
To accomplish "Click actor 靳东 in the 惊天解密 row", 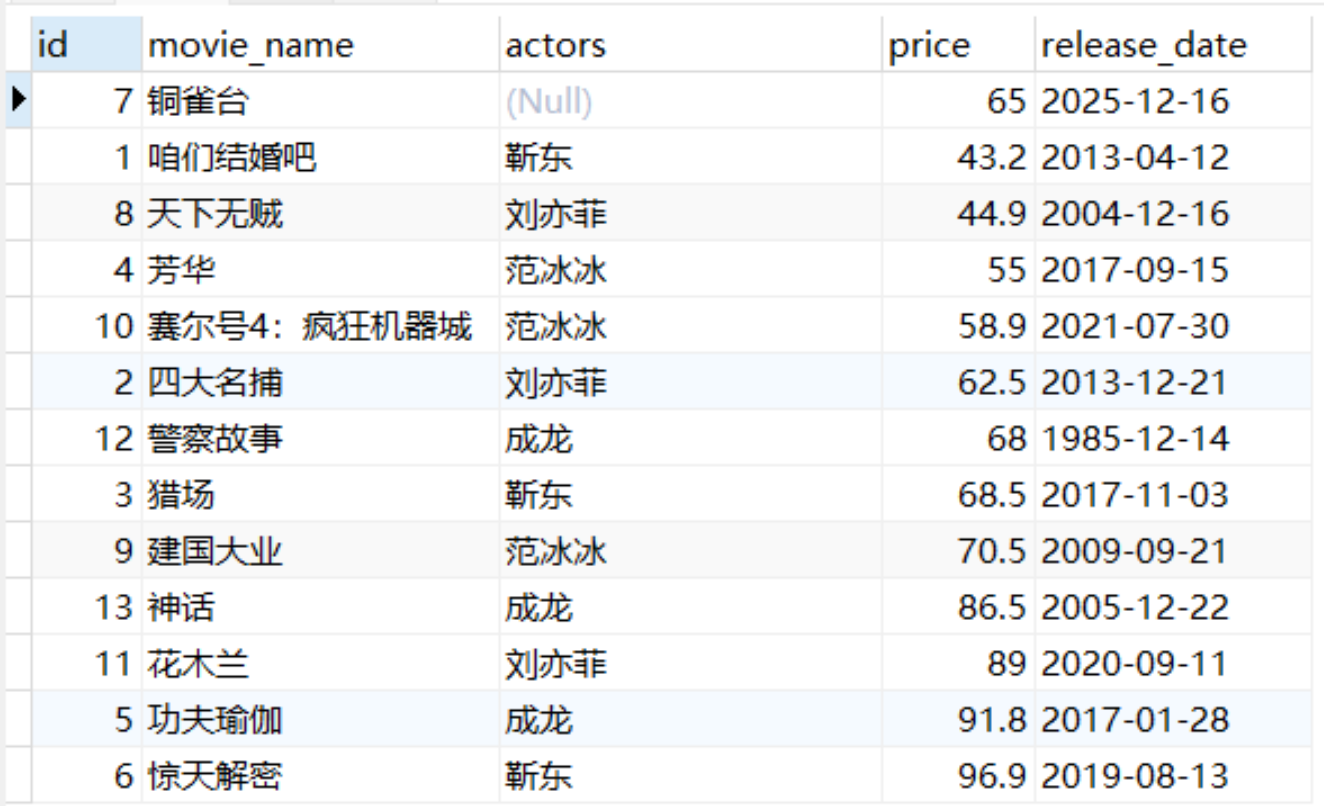I will pos(539,775).
